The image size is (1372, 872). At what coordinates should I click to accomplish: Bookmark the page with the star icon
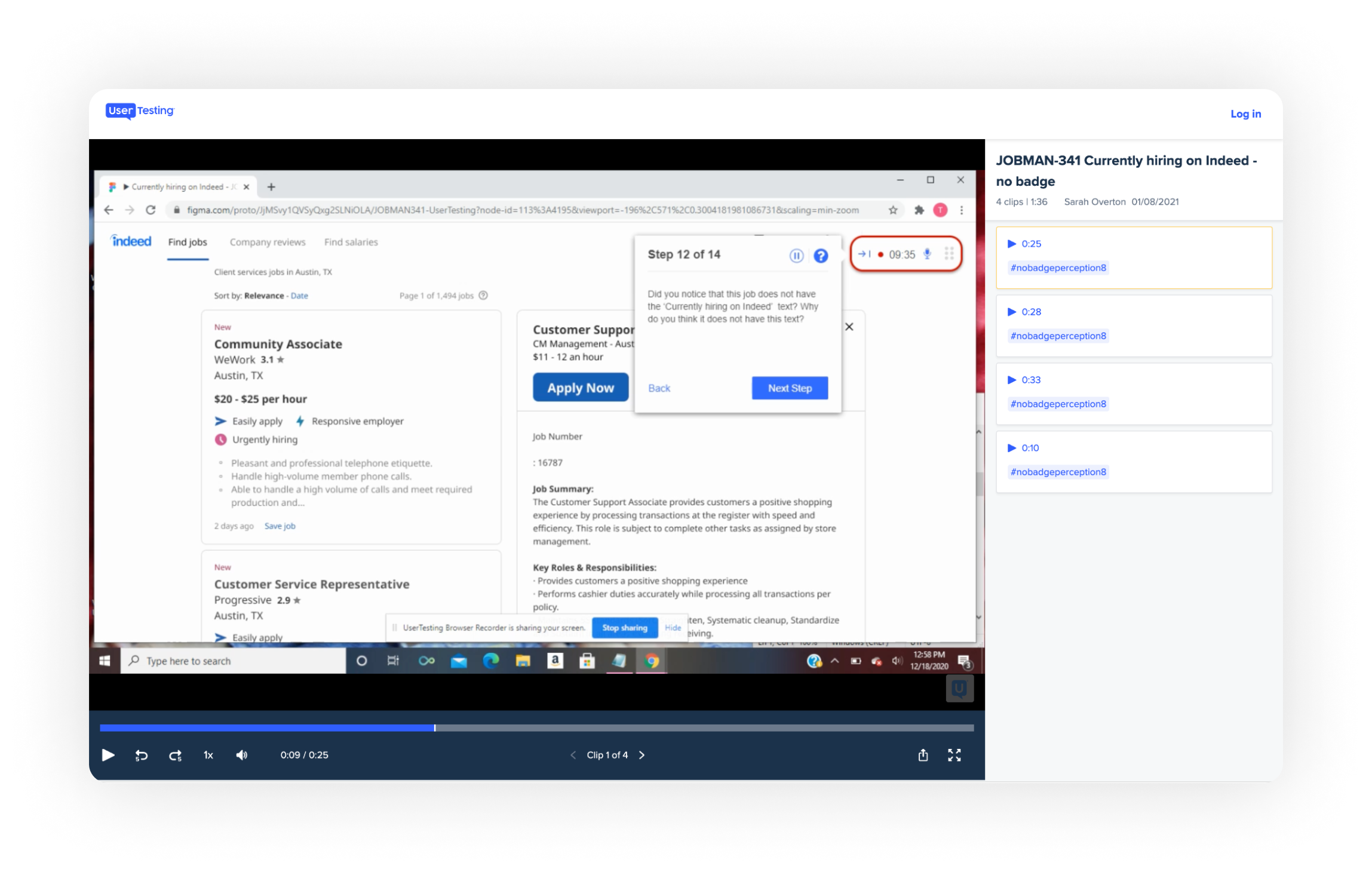[x=893, y=210]
